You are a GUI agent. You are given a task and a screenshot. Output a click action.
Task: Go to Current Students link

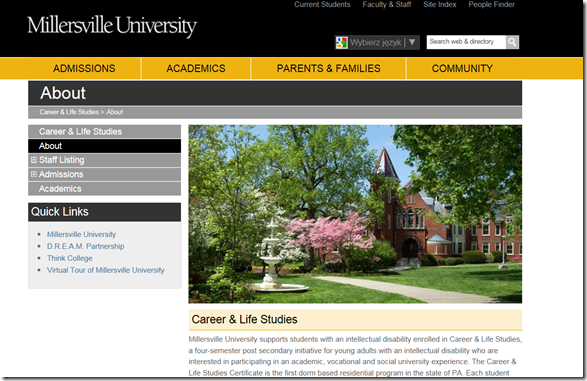322,4
